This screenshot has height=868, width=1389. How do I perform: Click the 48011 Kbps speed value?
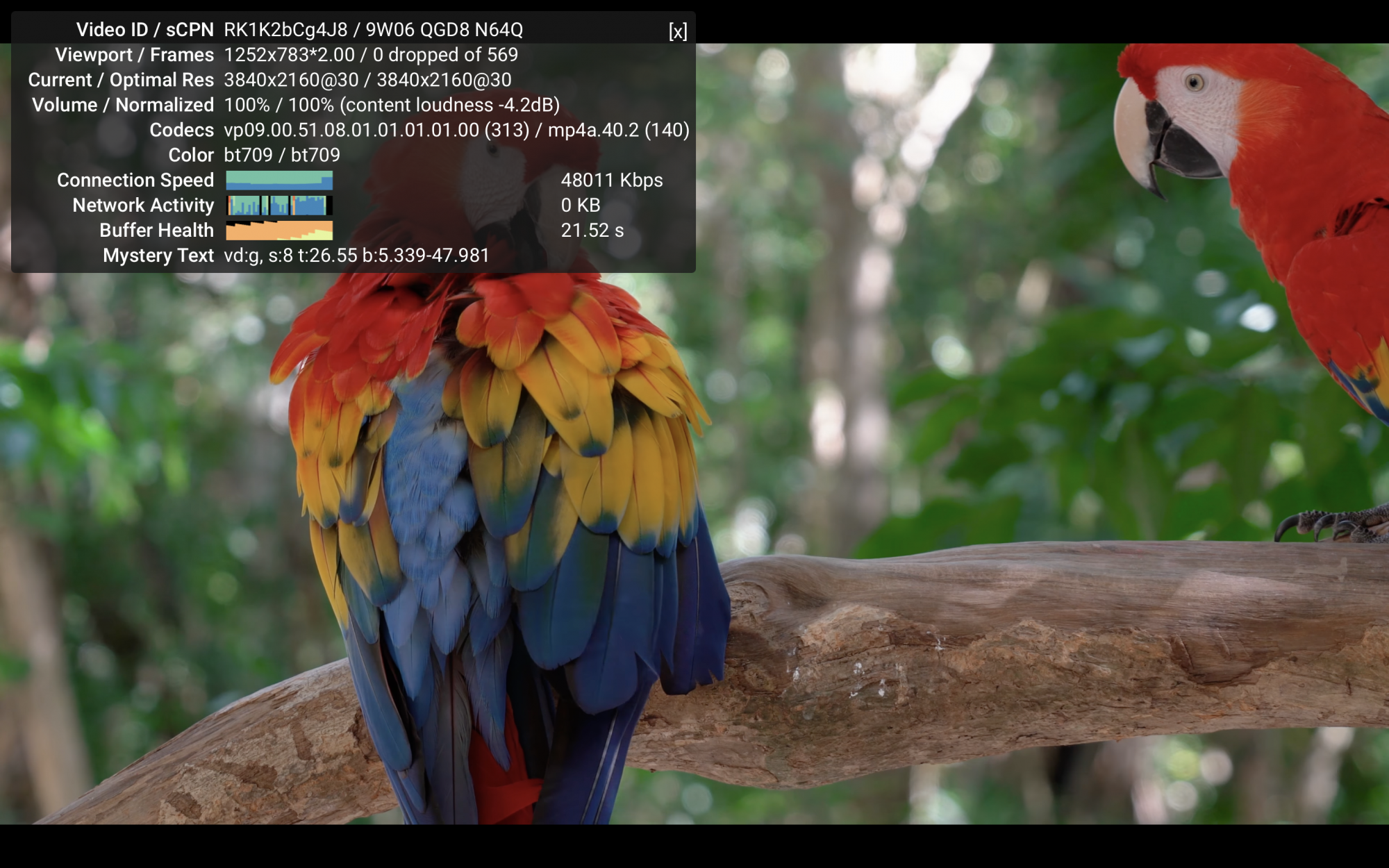(x=611, y=181)
